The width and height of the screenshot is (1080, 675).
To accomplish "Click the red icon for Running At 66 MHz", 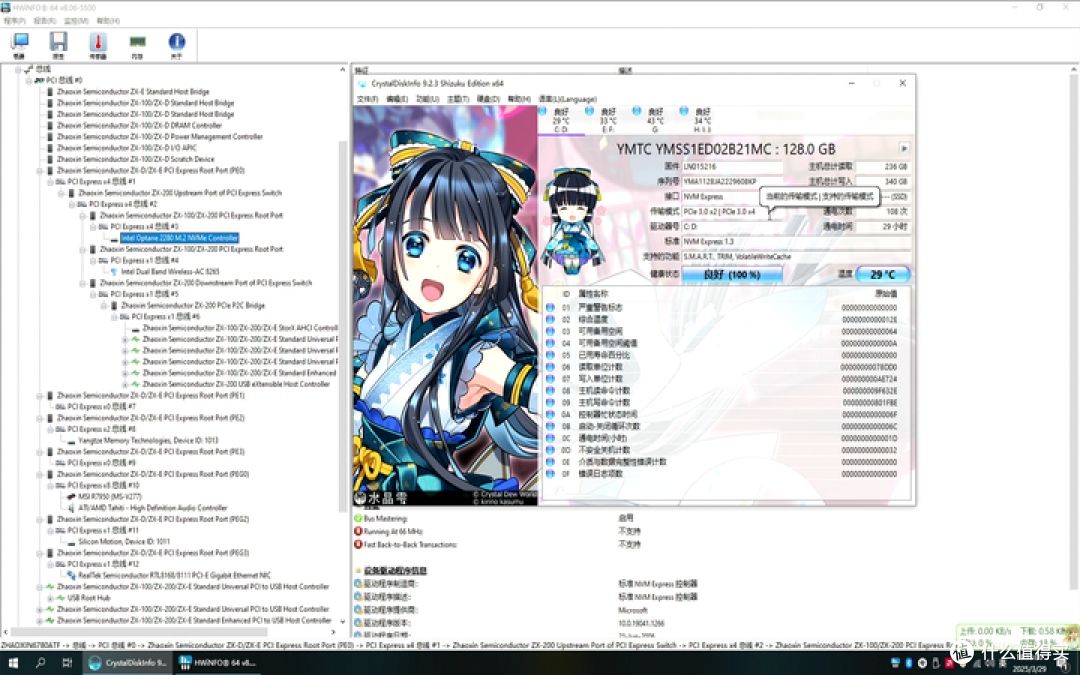I will click(358, 531).
